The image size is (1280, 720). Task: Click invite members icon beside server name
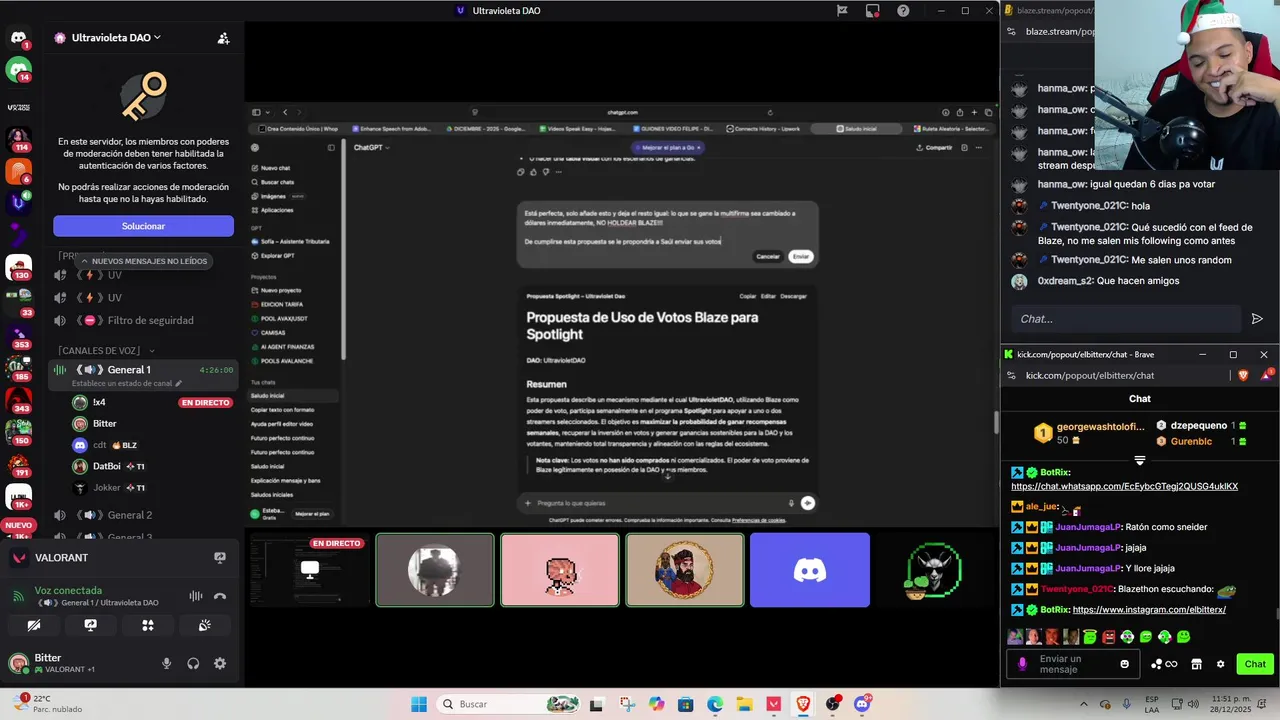[x=223, y=38]
